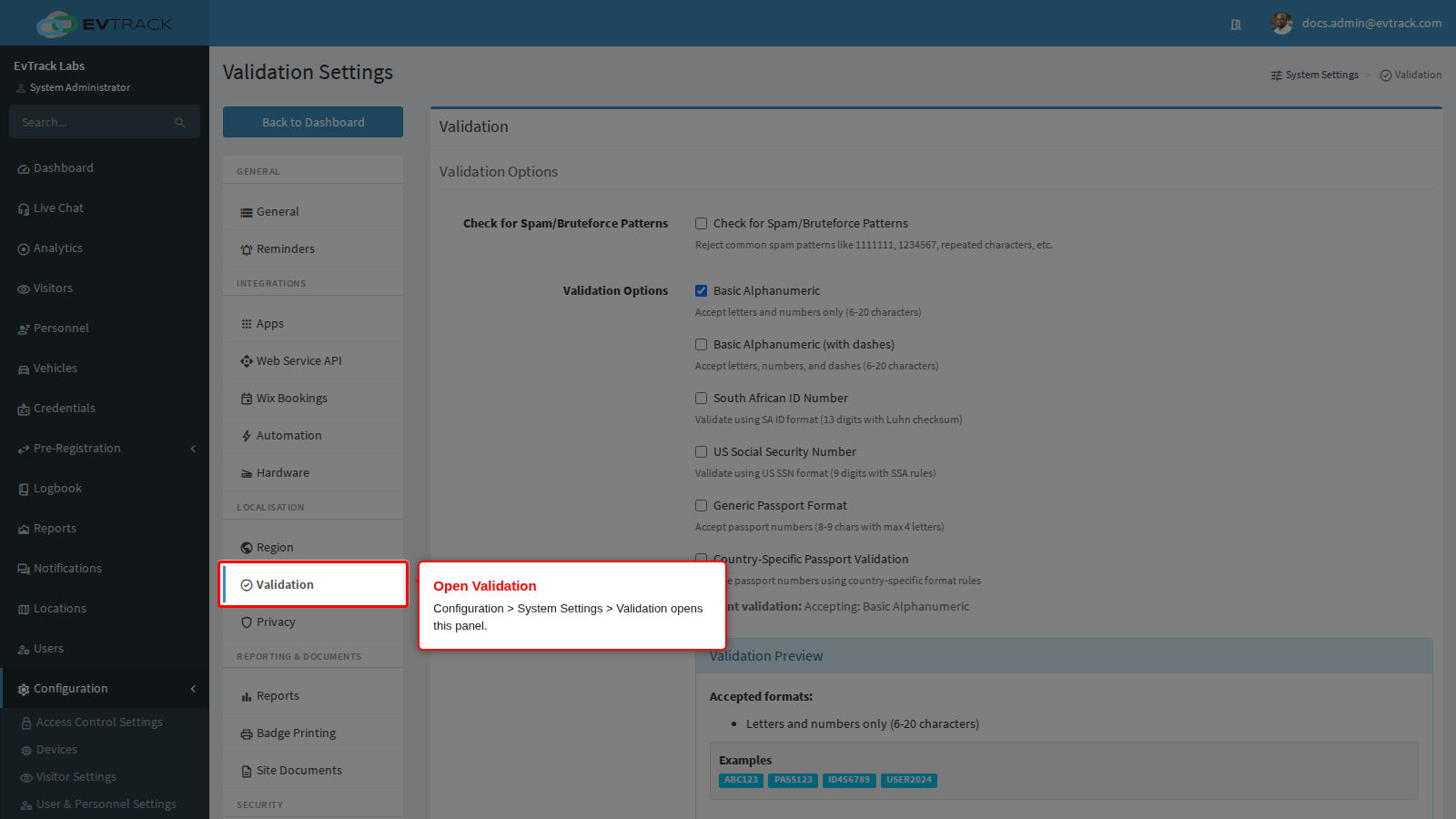Image resolution: width=1456 pixels, height=819 pixels.
Task: Enable South African ID Number checkbox
Action: 701,399
